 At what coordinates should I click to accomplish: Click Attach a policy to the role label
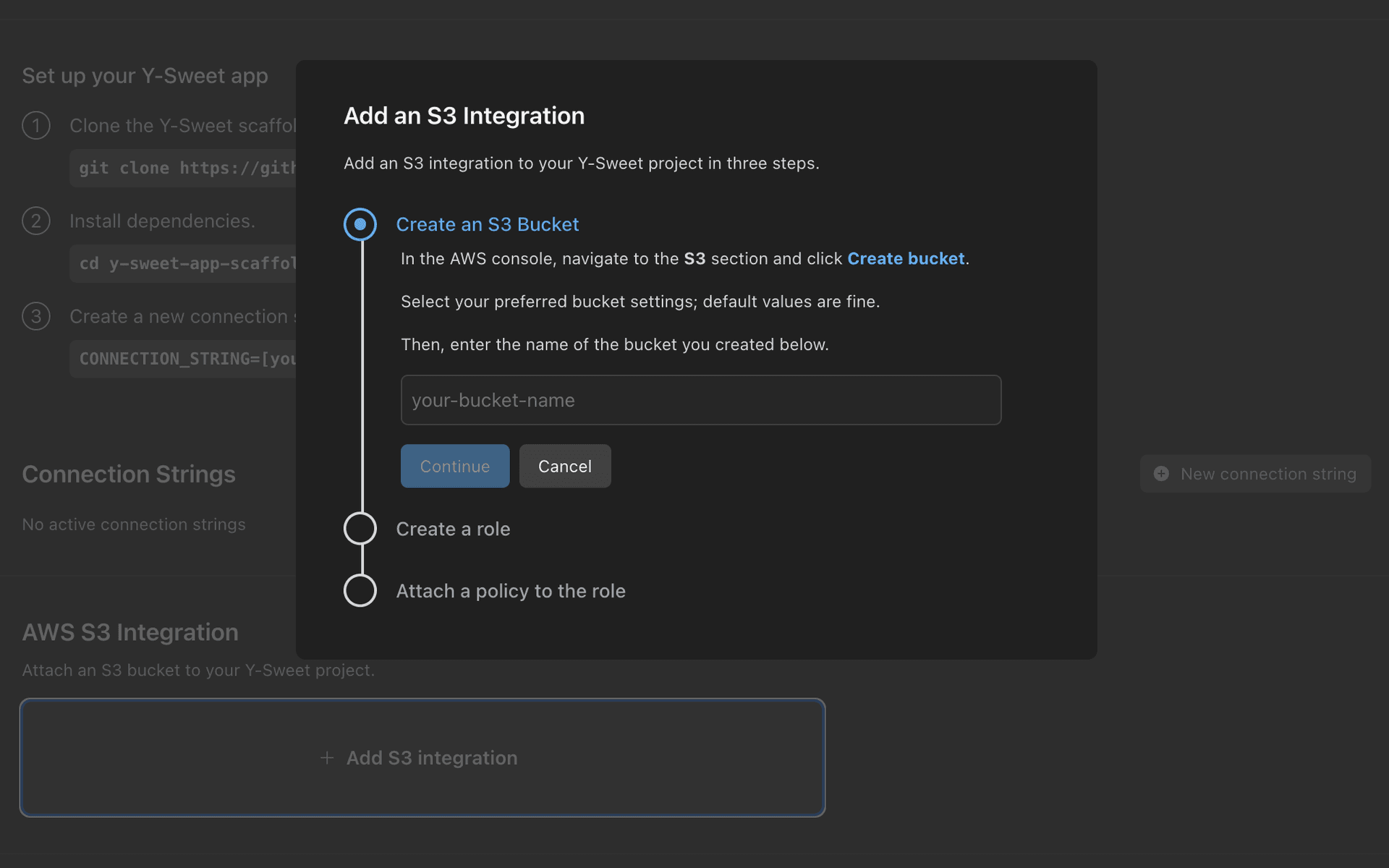(511, 591)
